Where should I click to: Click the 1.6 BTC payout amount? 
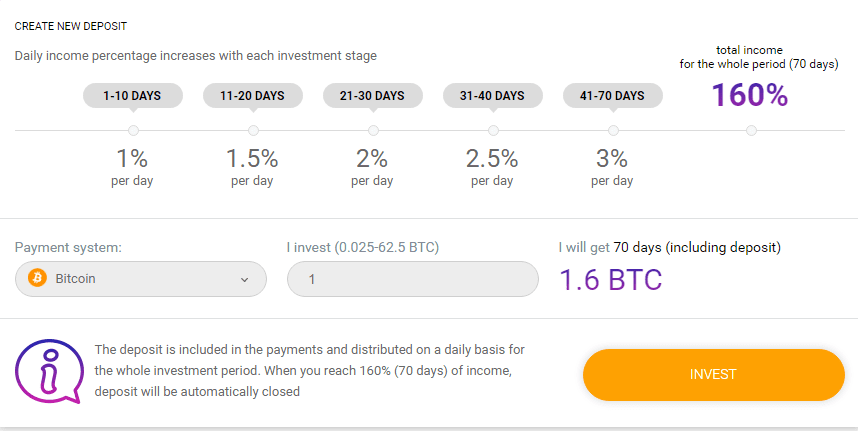610,280
